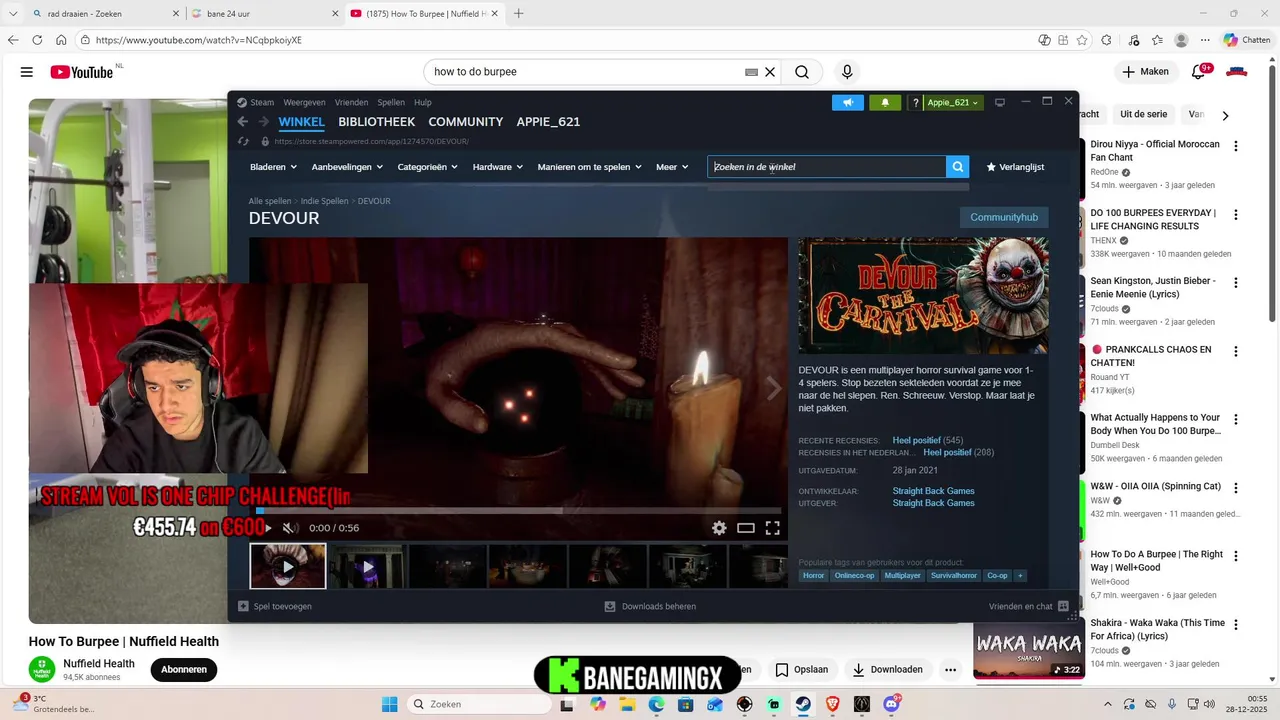Show hidden system tray icons
This screenshot has height=720, width=1280.
pyautogui.click(x=1107, y=704)
